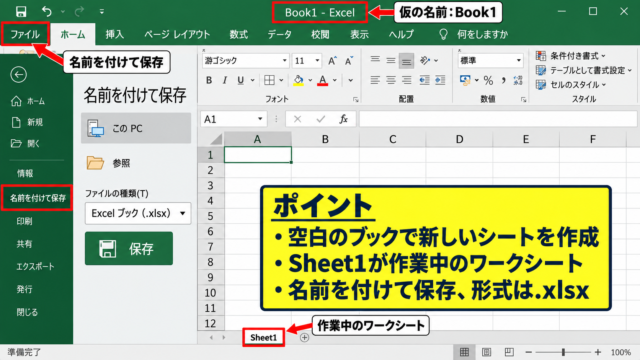
Task: Select 閉じる in backstage sidebar
Action: [27, 312]
